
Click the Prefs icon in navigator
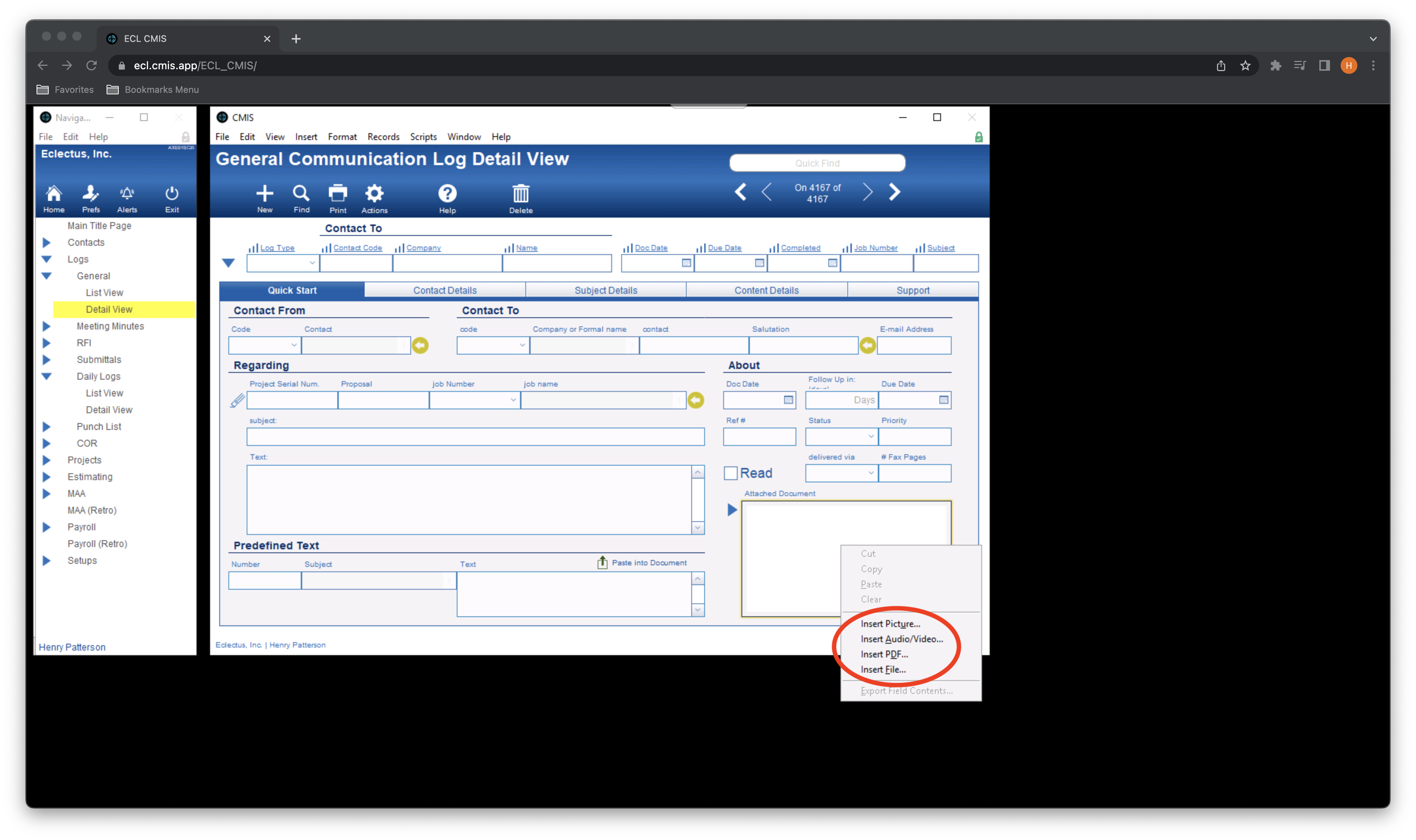point(91,194)
